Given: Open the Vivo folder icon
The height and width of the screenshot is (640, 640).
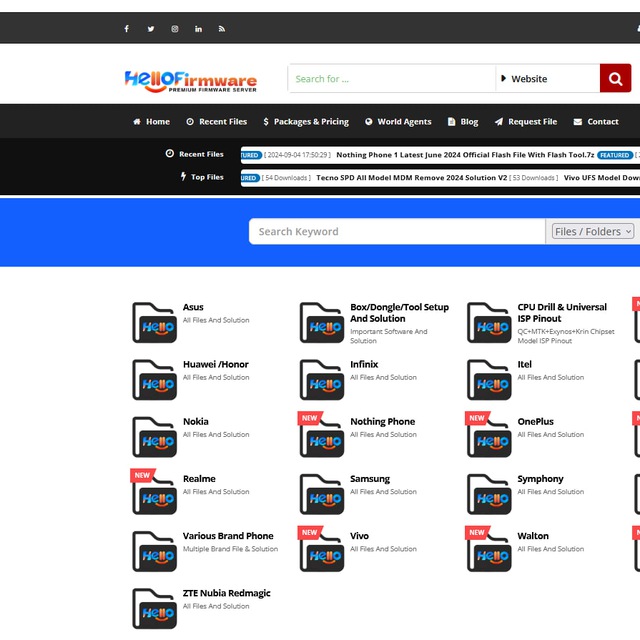Looking at the screenshot, I should point(322,551).
